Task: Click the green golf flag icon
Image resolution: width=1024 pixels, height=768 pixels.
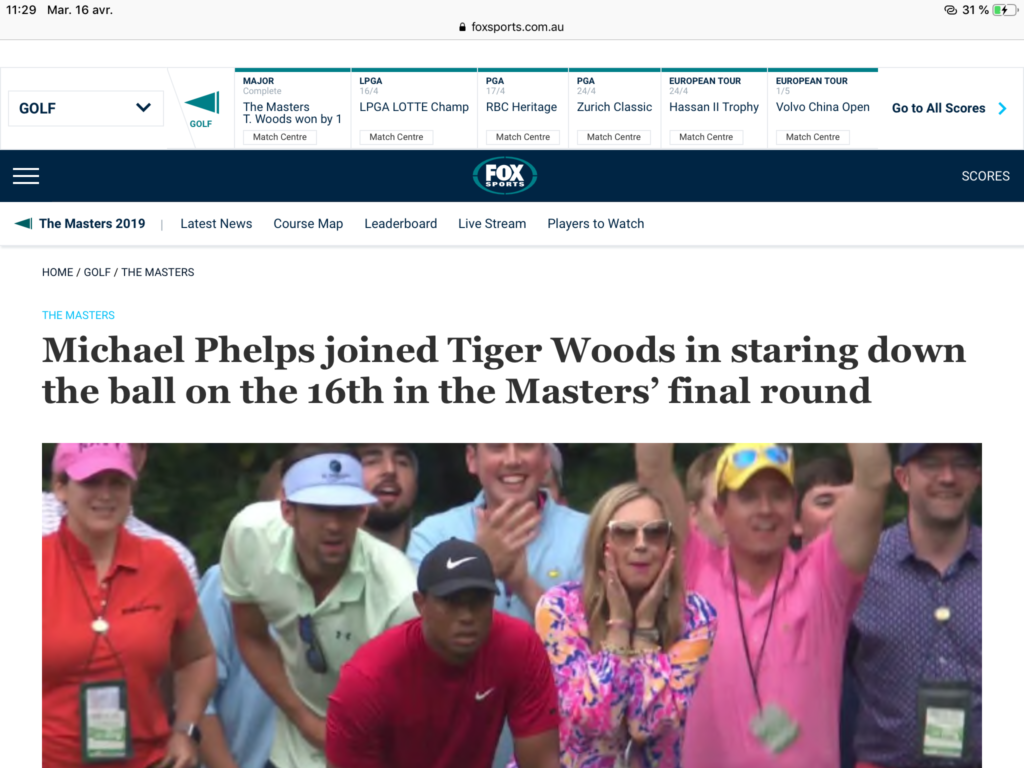Action: click(201, 103)
